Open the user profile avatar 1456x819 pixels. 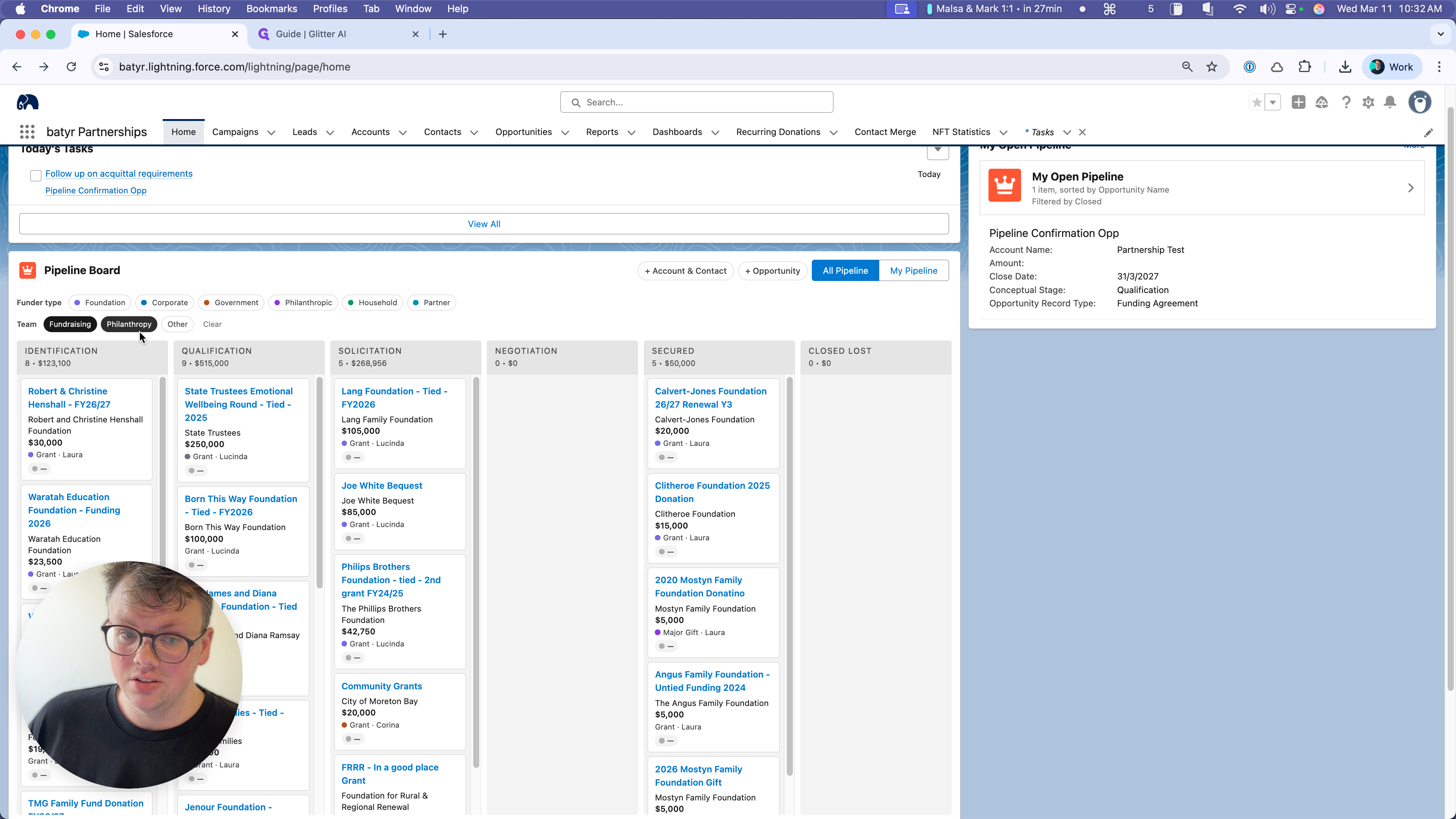click(1419, 102)
